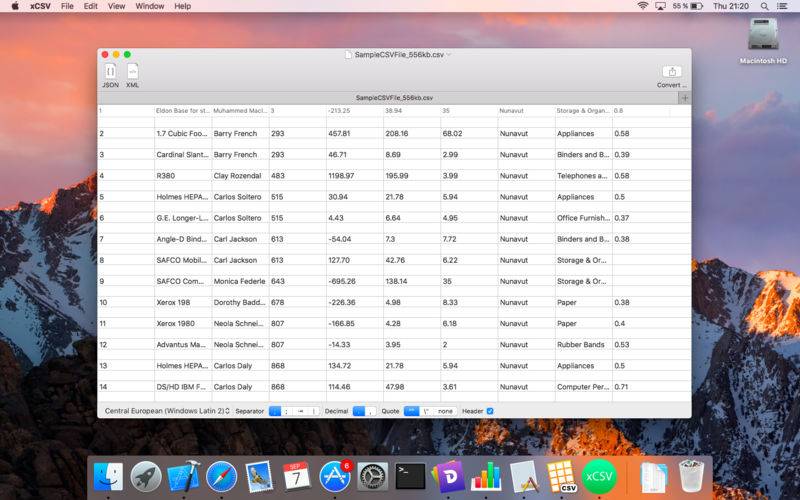Select cell 'Monica Federle'

click(239, 281)
